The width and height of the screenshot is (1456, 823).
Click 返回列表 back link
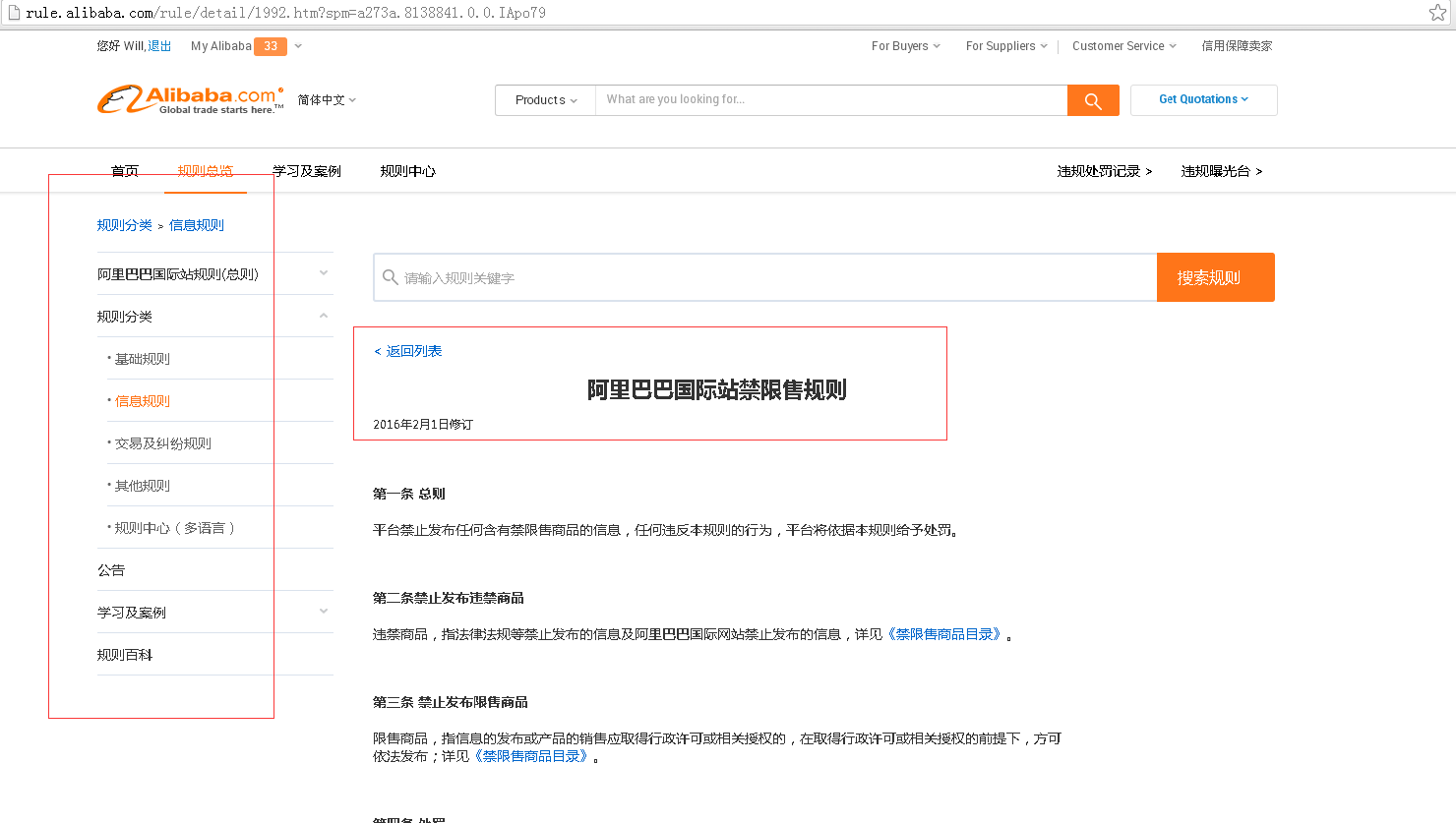[x=408, y=351]
